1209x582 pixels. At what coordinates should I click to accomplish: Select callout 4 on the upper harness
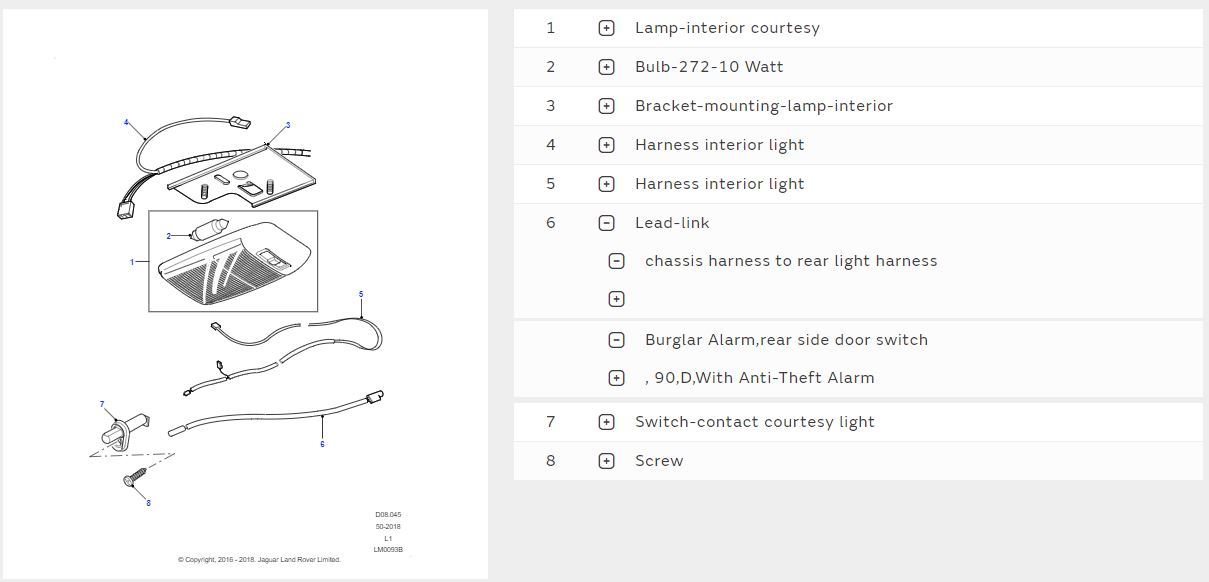126,123
